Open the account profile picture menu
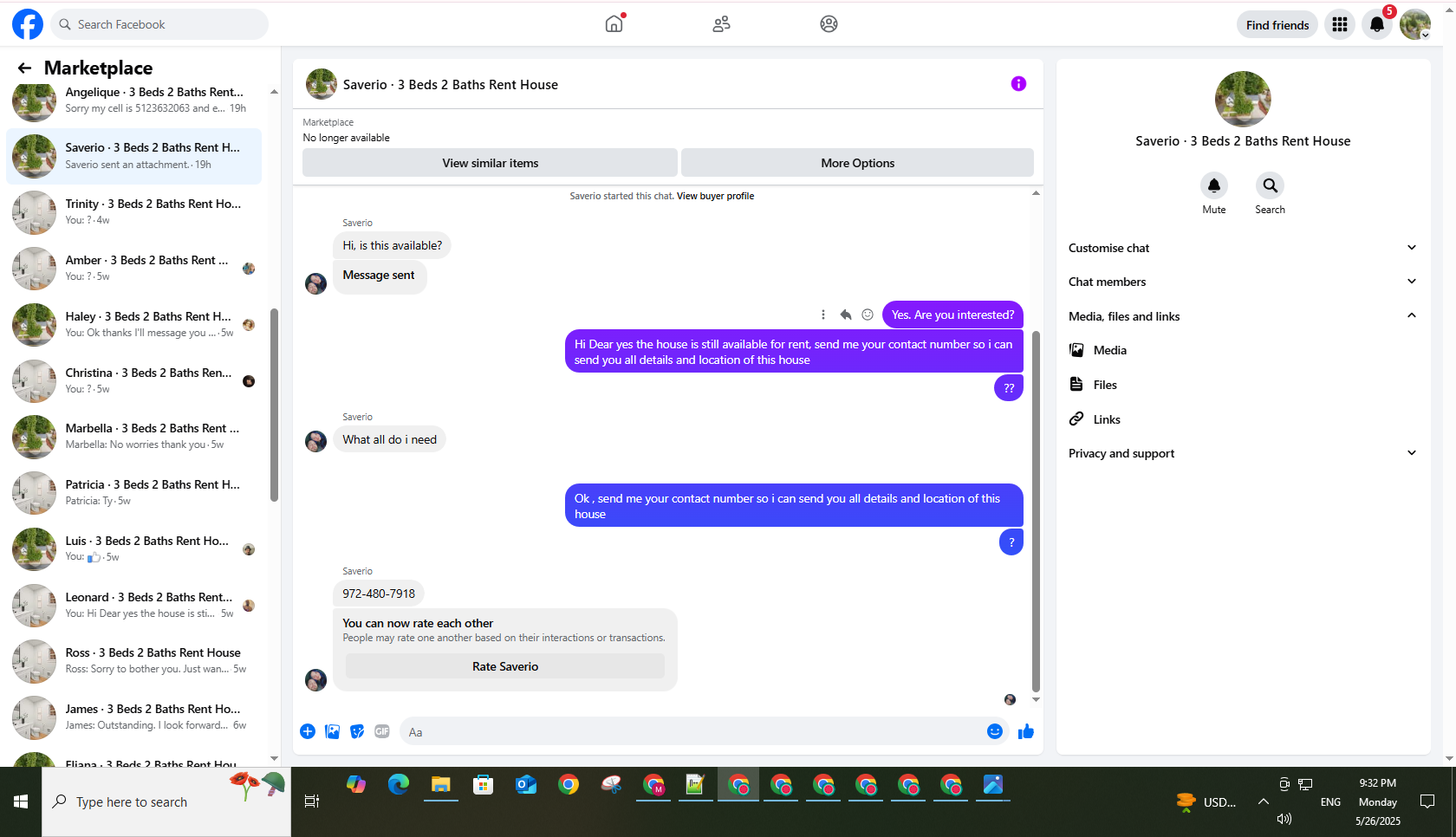The width and height of the screenshot is (1456, 837). point(1415,24)
